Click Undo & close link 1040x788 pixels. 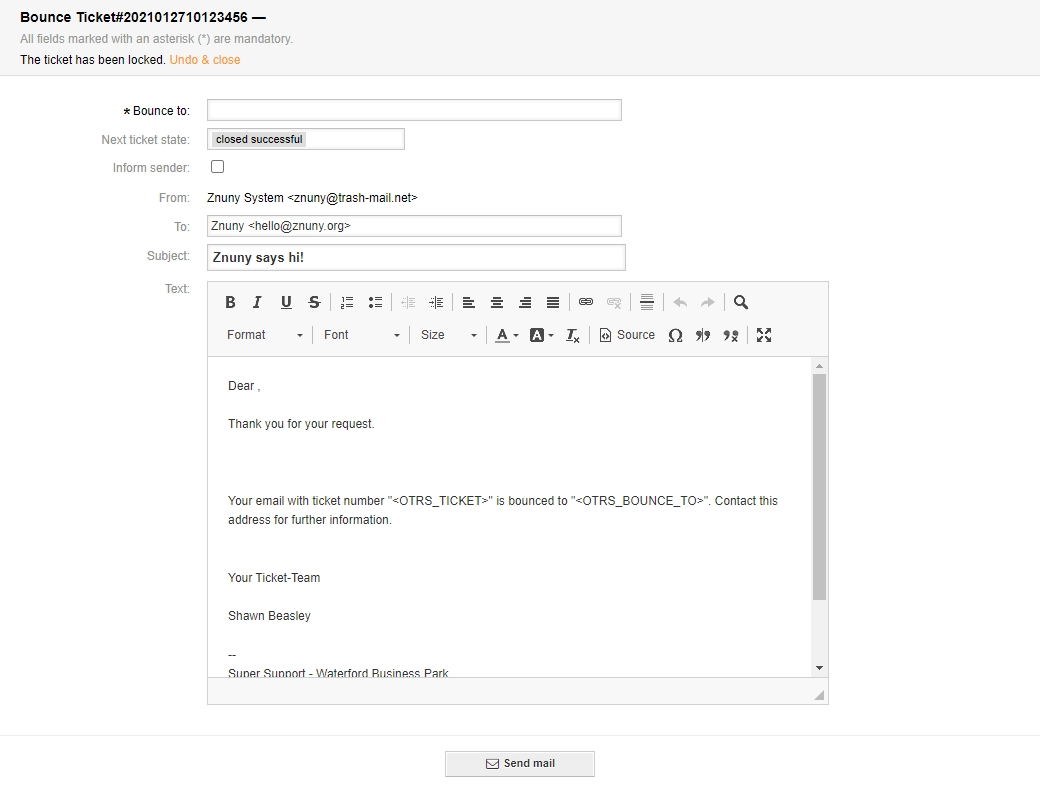pos(204,60)
